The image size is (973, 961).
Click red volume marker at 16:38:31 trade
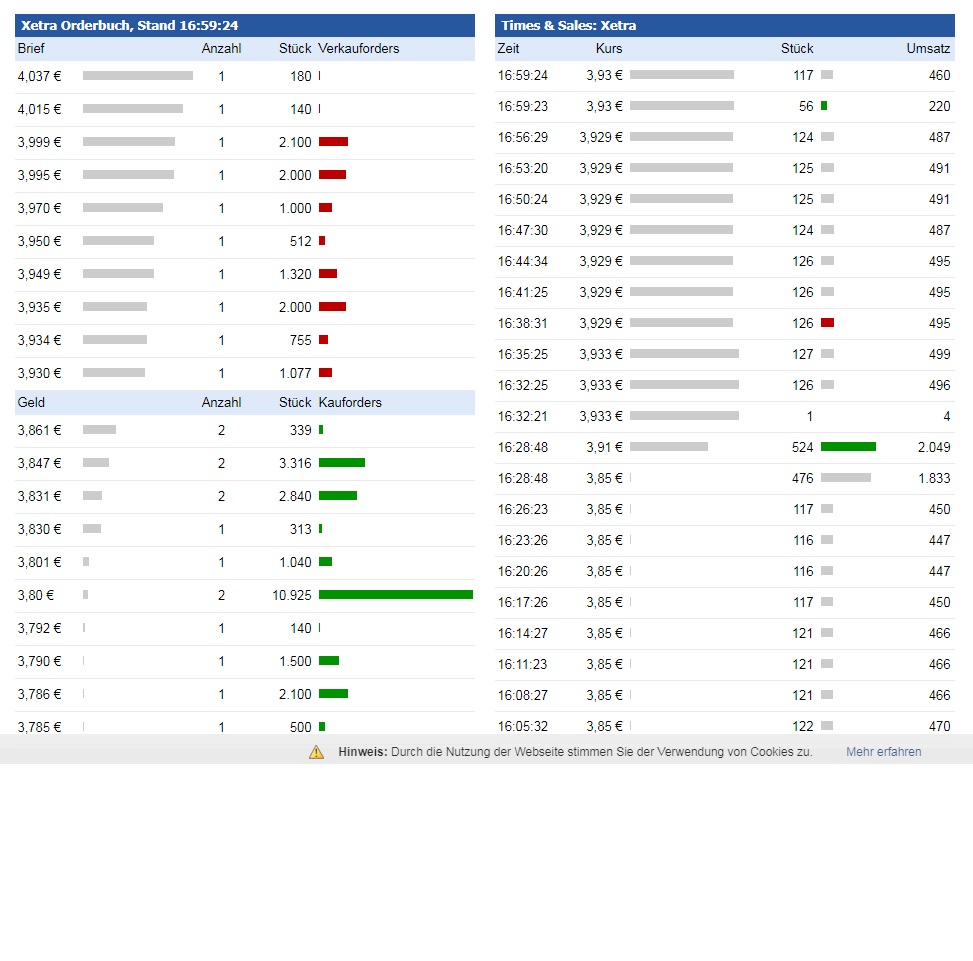coord(827,323)
